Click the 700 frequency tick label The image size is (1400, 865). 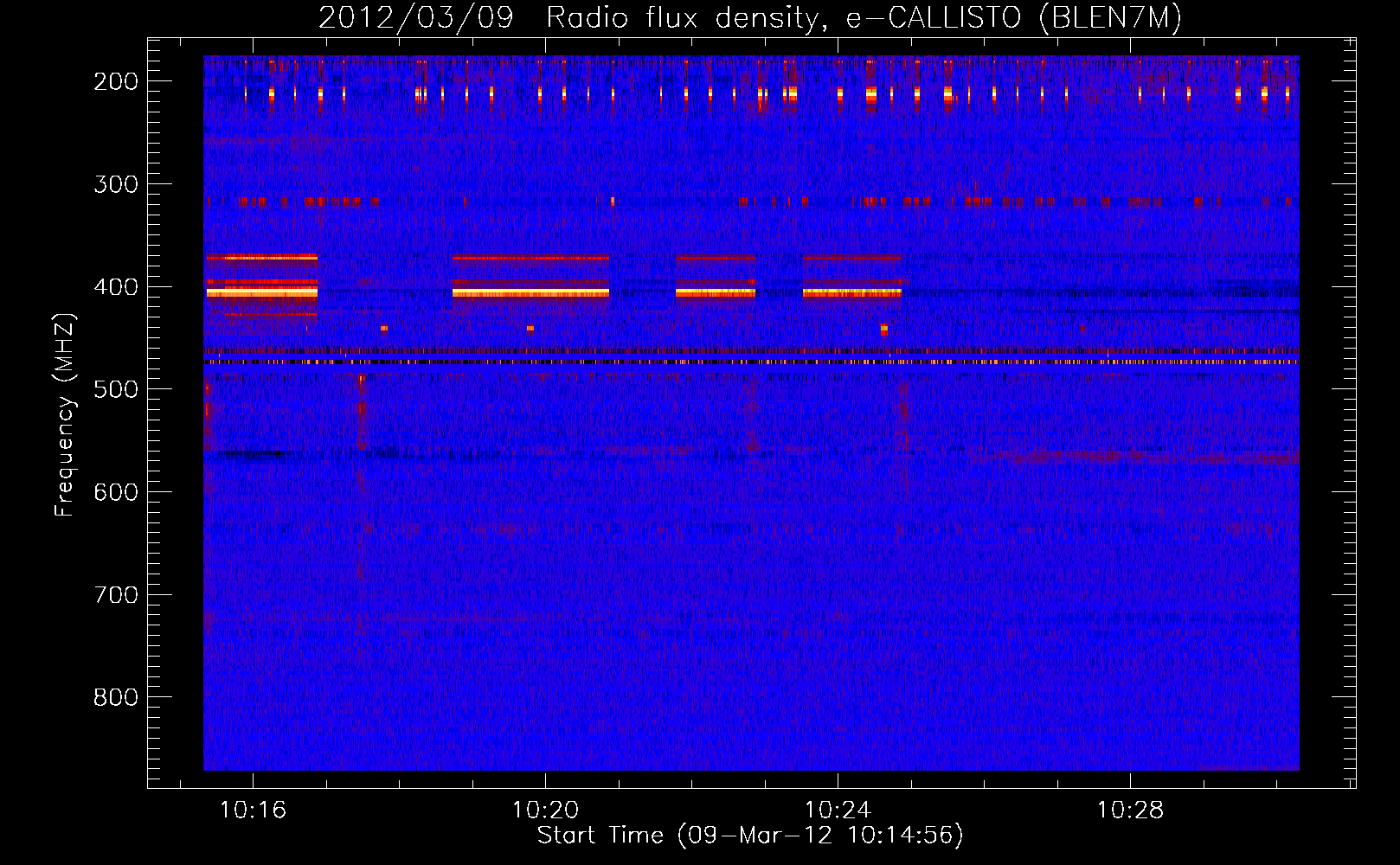(116, 595)
